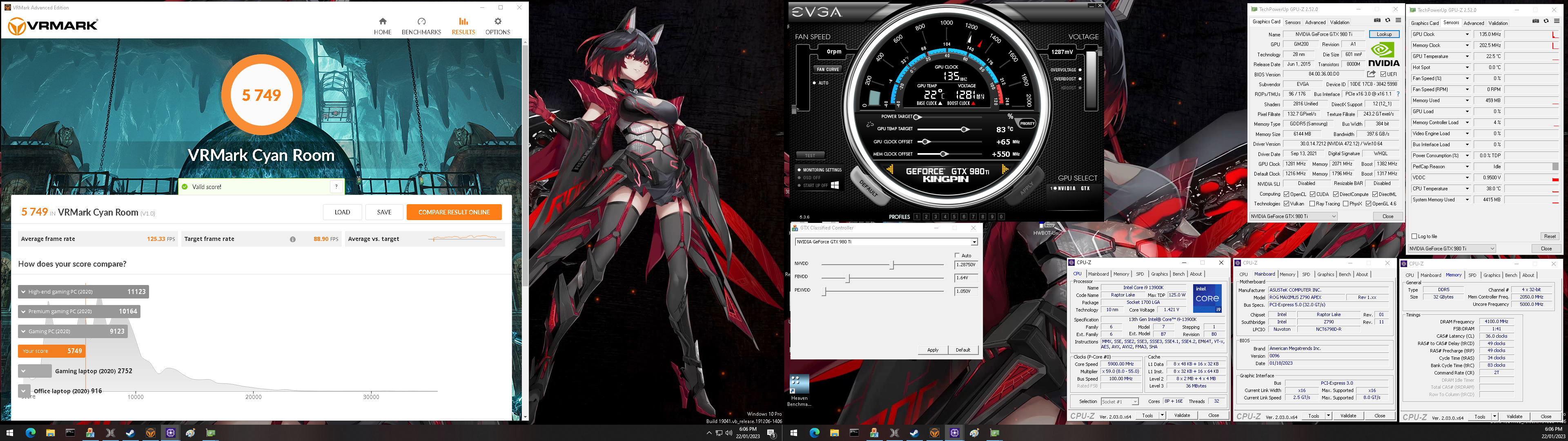Click the info icon beside Target frame rate
Viewport: 1568px width, 441px height.
pos(293,239)
